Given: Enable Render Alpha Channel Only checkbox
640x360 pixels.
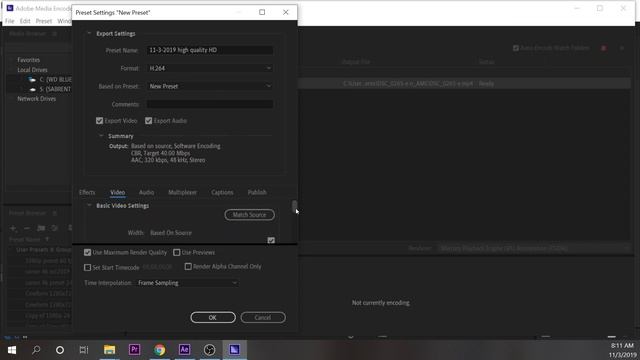Looking at the screenshot, I should coord(188,267).
